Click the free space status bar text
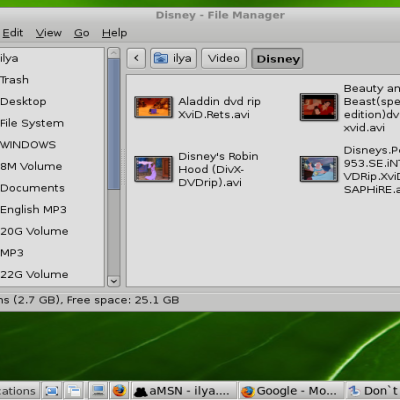Viewport: 400px width, 400px height. pos(123,300)
